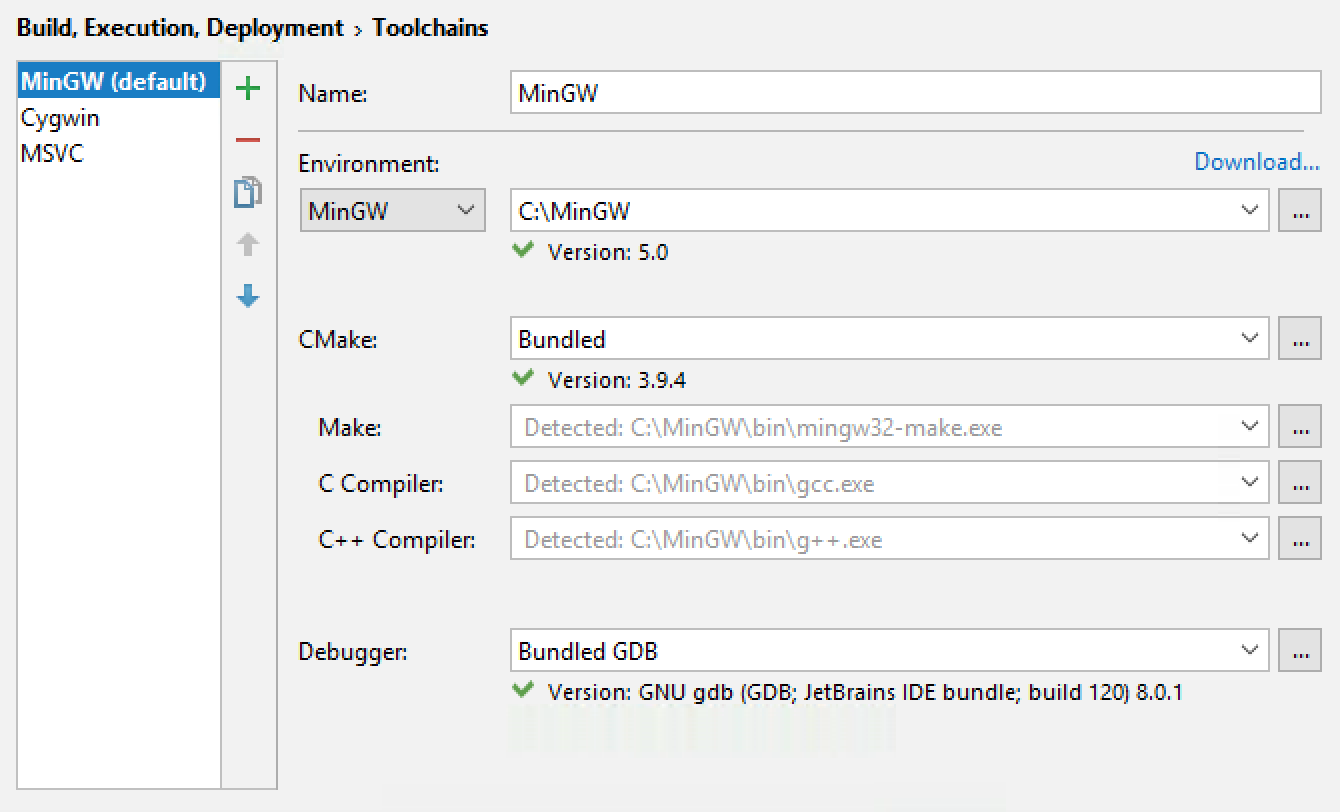Open the MinGW environment type dropdown

click(x=392, y=211)
